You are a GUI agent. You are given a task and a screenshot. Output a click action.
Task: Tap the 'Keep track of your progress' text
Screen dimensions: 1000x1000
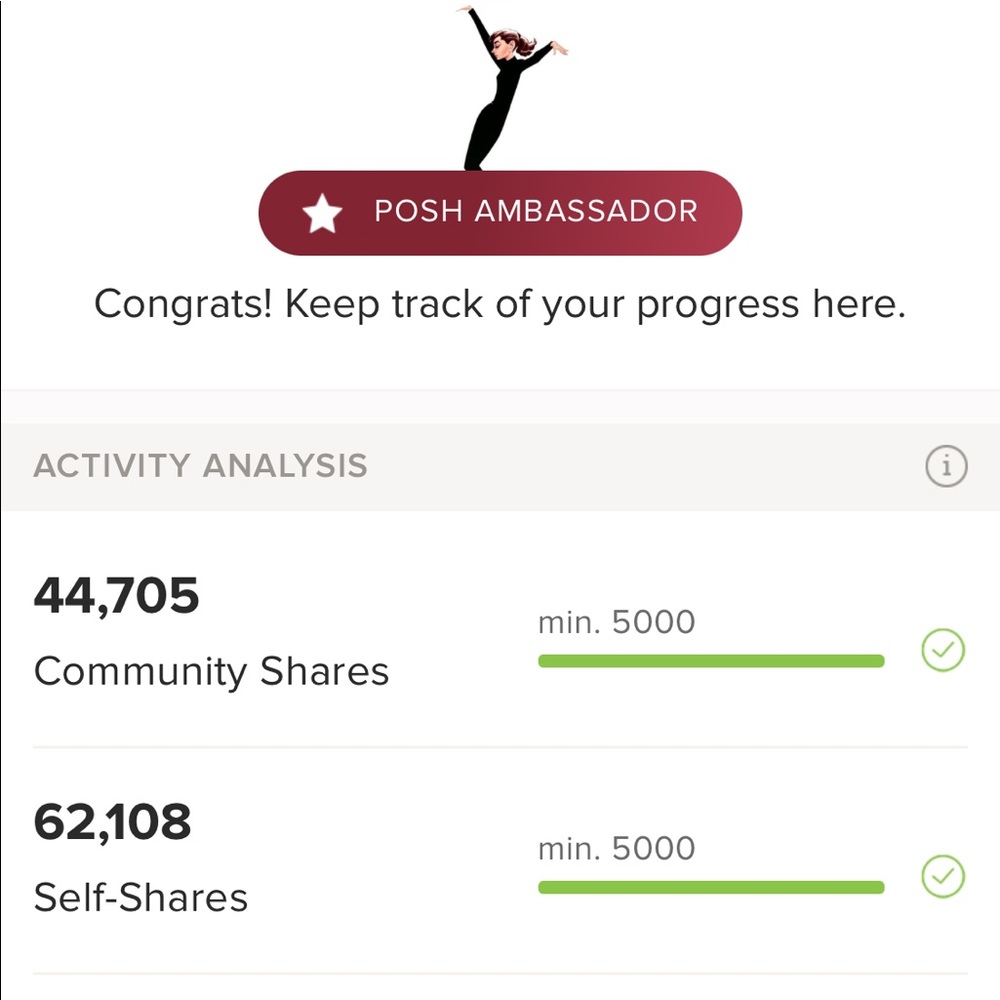pos(595,303)
